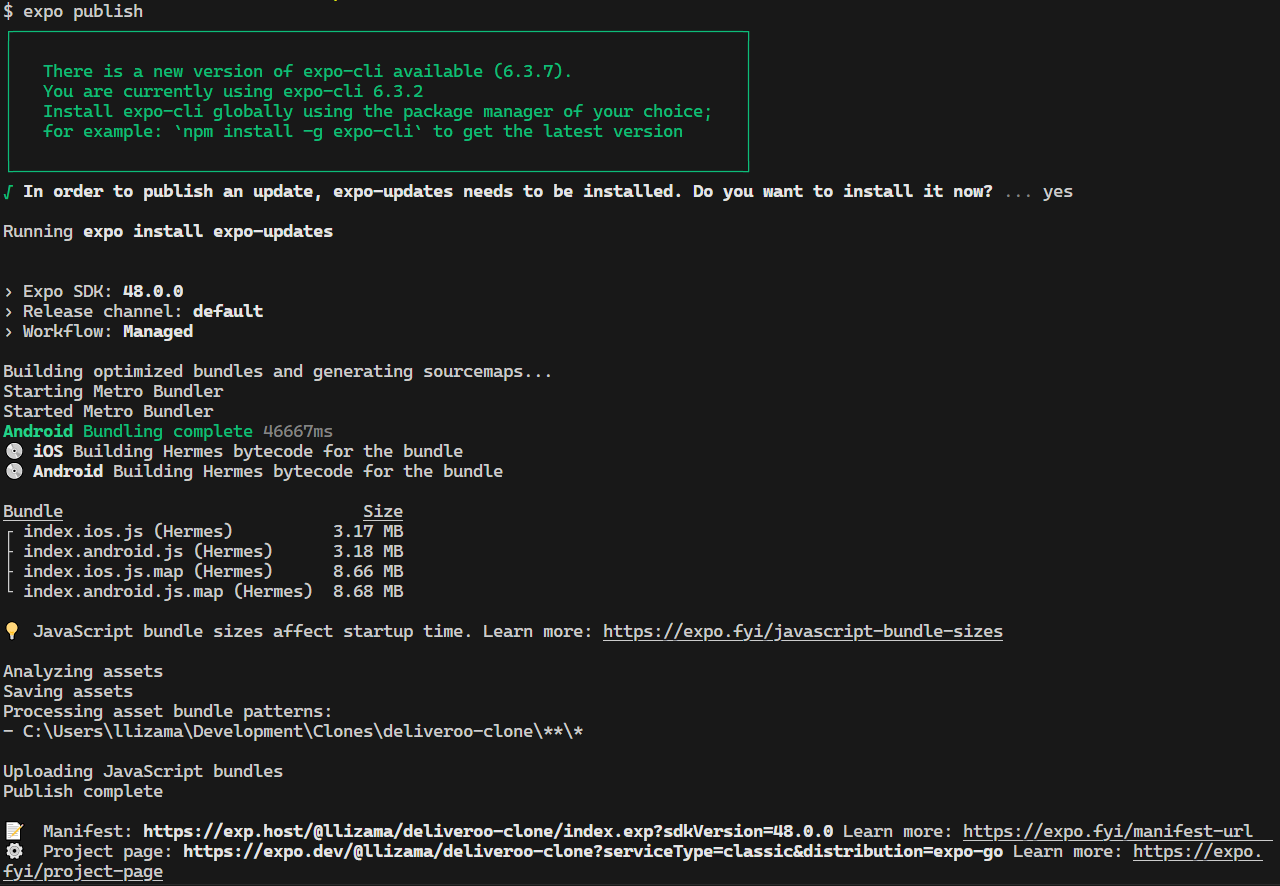Screen dimensions: 1280x886
Task: Click the "index.android.js (Hermes)" bundle row
Action: (x=148, y=551)
